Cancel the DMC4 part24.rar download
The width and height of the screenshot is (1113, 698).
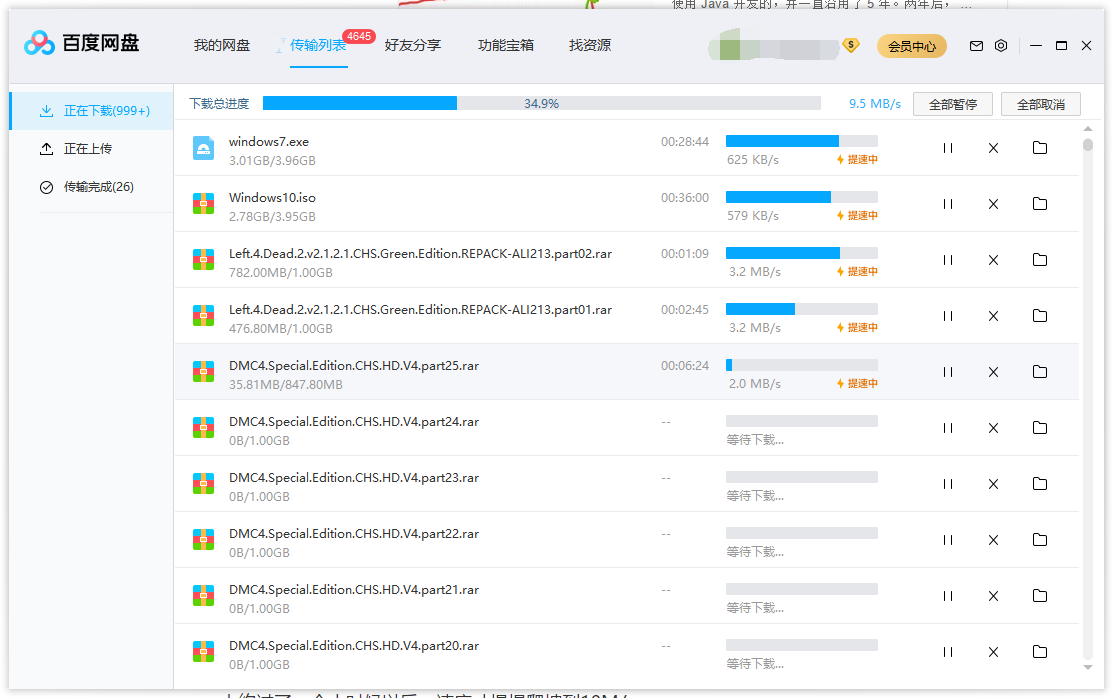click(993, 427)
